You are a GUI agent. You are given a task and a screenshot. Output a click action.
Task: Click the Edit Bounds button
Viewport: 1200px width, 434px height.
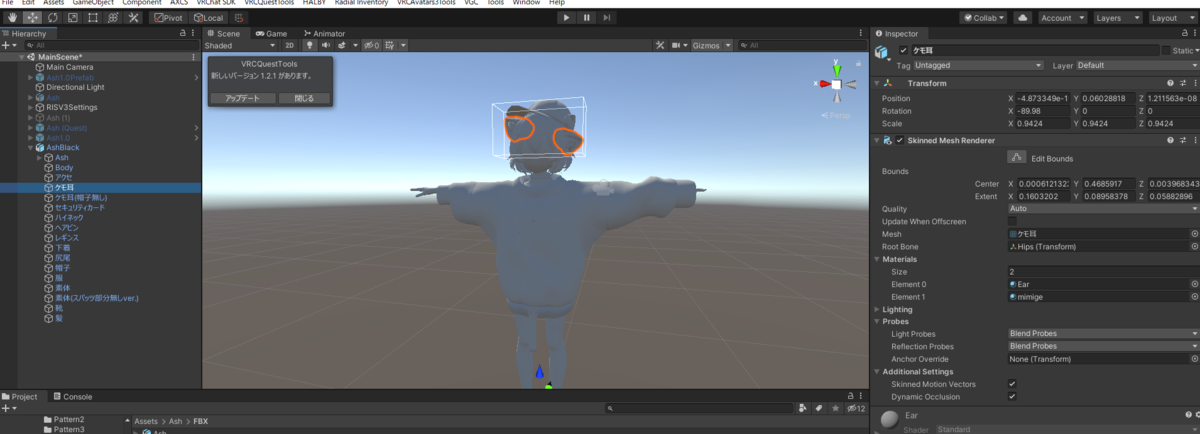pos(1016,158)
